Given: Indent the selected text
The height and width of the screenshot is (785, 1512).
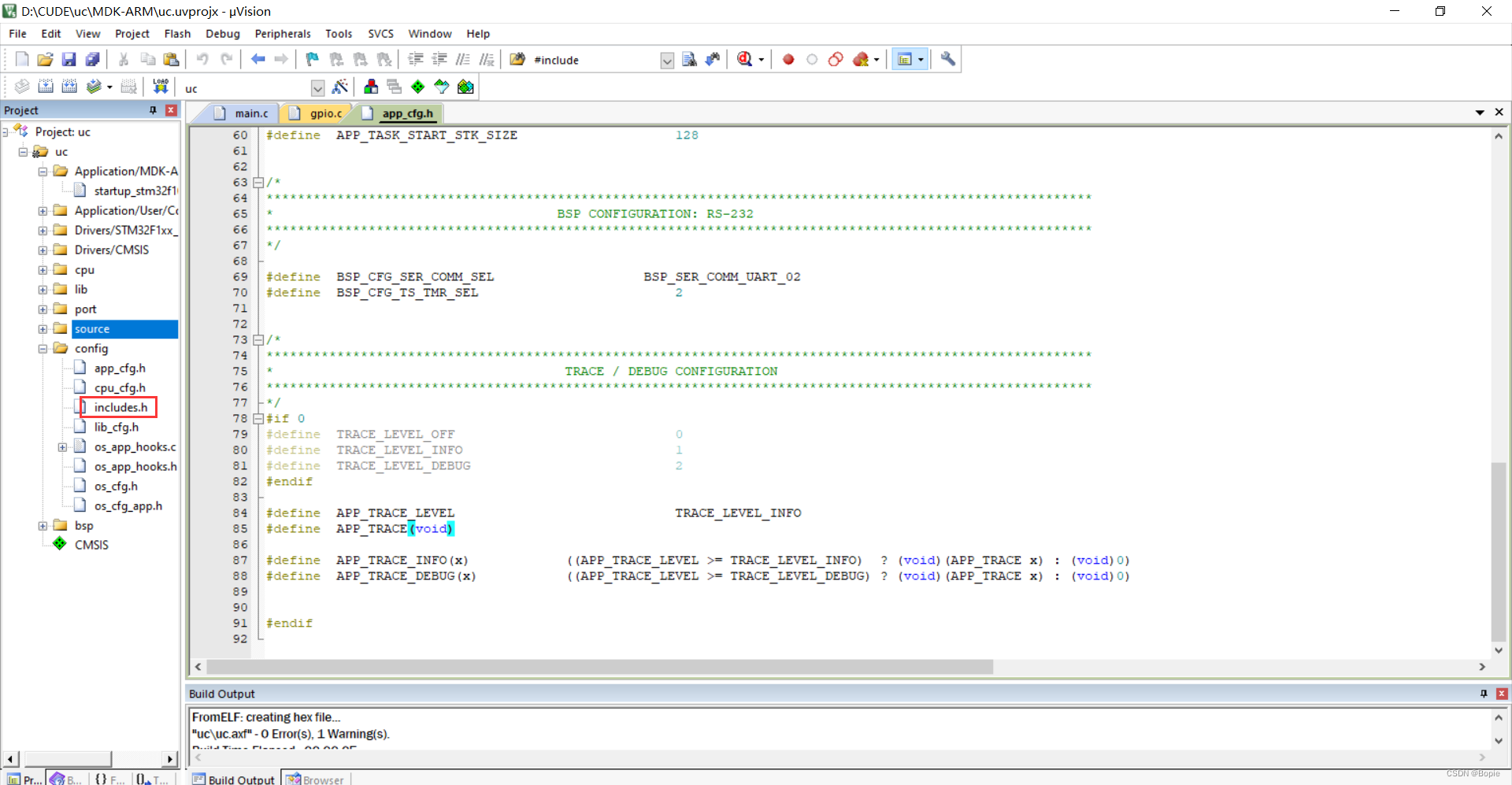Looking at the screenshot, I should click(x=416, y=59).
